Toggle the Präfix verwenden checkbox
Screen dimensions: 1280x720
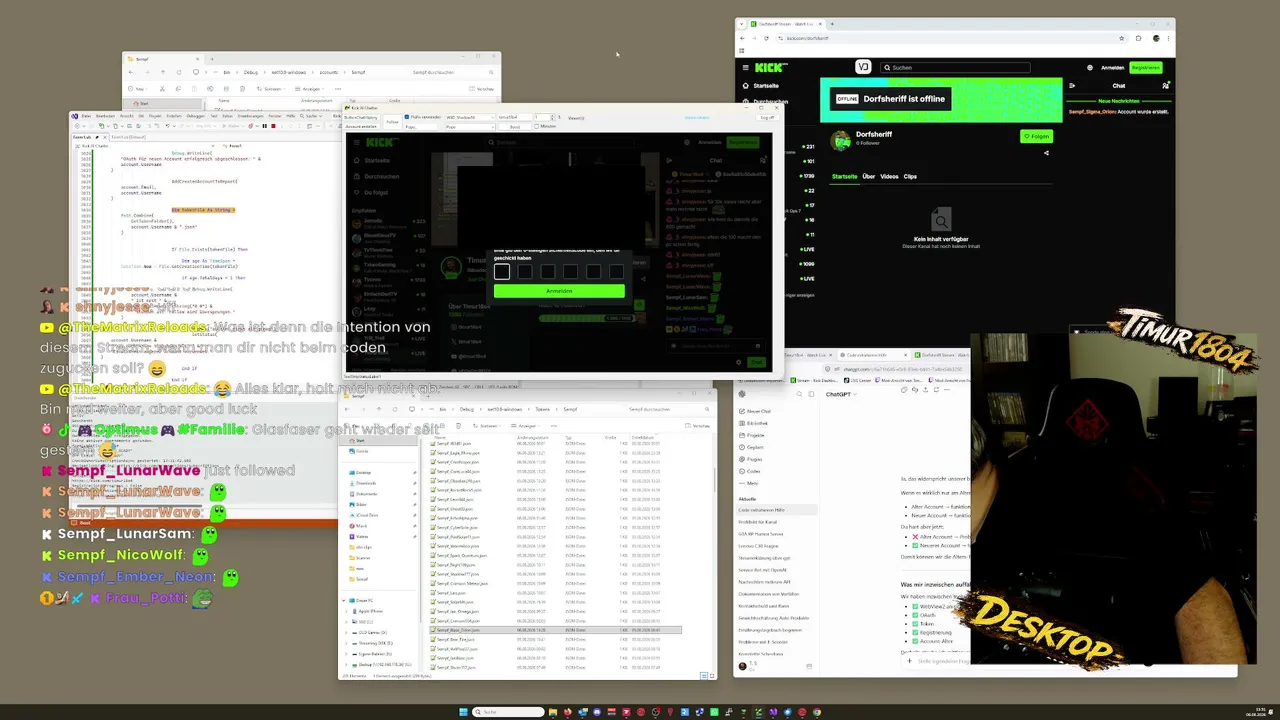[x=407, y=117]
